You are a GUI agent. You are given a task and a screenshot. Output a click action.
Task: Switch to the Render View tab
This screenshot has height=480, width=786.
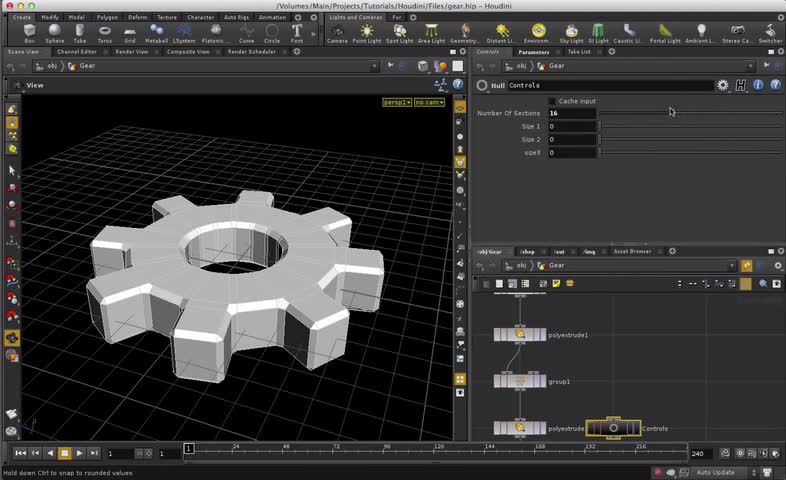point(131,51)
